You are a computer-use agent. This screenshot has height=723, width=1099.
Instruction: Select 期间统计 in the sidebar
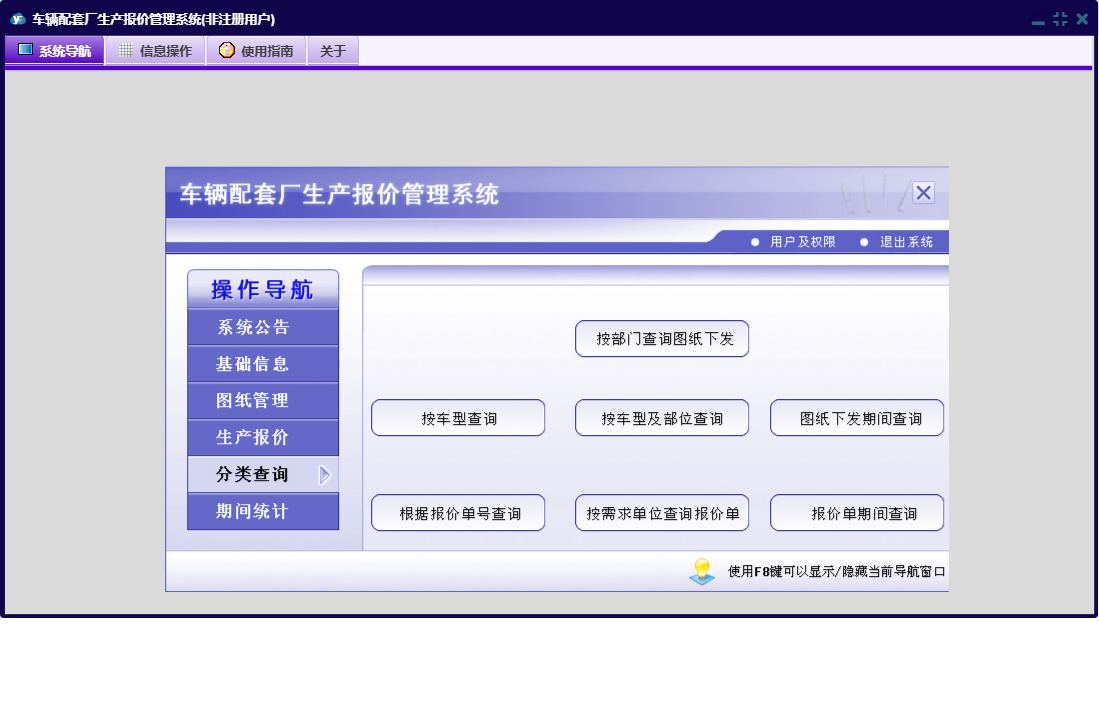[263, 511]
